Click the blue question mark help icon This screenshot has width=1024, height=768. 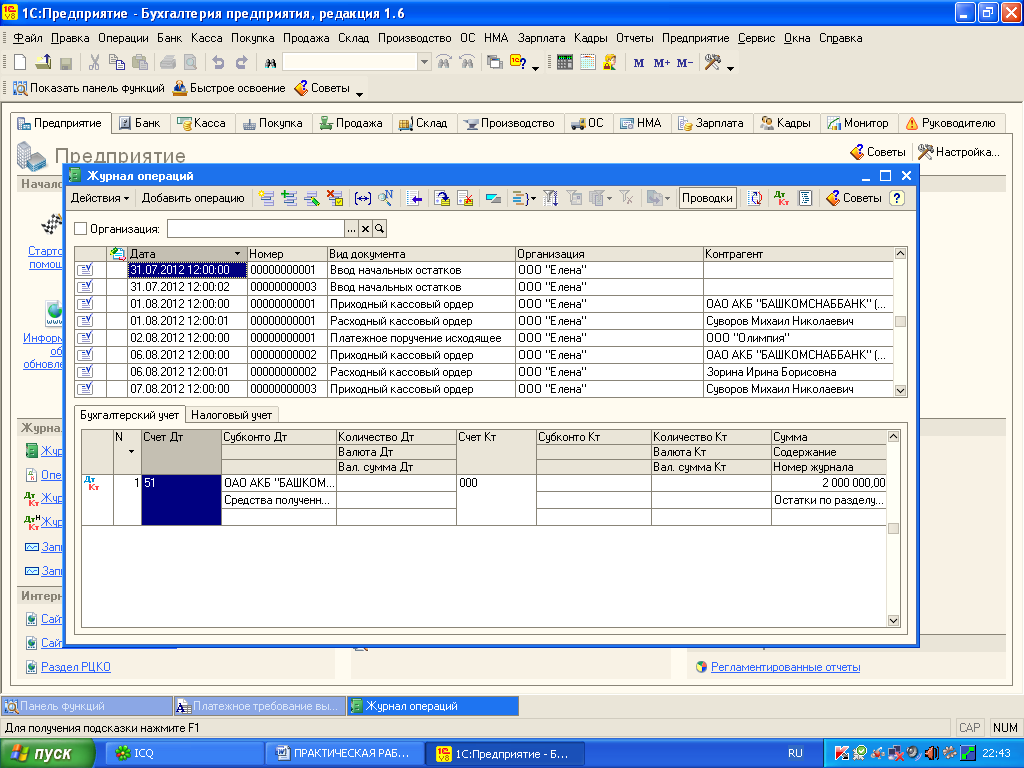pyautogui.click(x=897, y=198)
